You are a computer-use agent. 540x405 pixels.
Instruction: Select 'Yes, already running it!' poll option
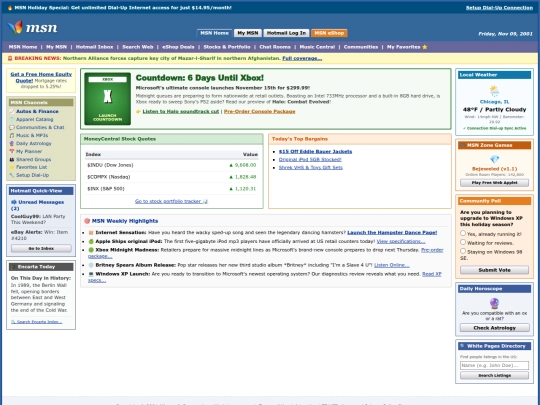[463, 233]
